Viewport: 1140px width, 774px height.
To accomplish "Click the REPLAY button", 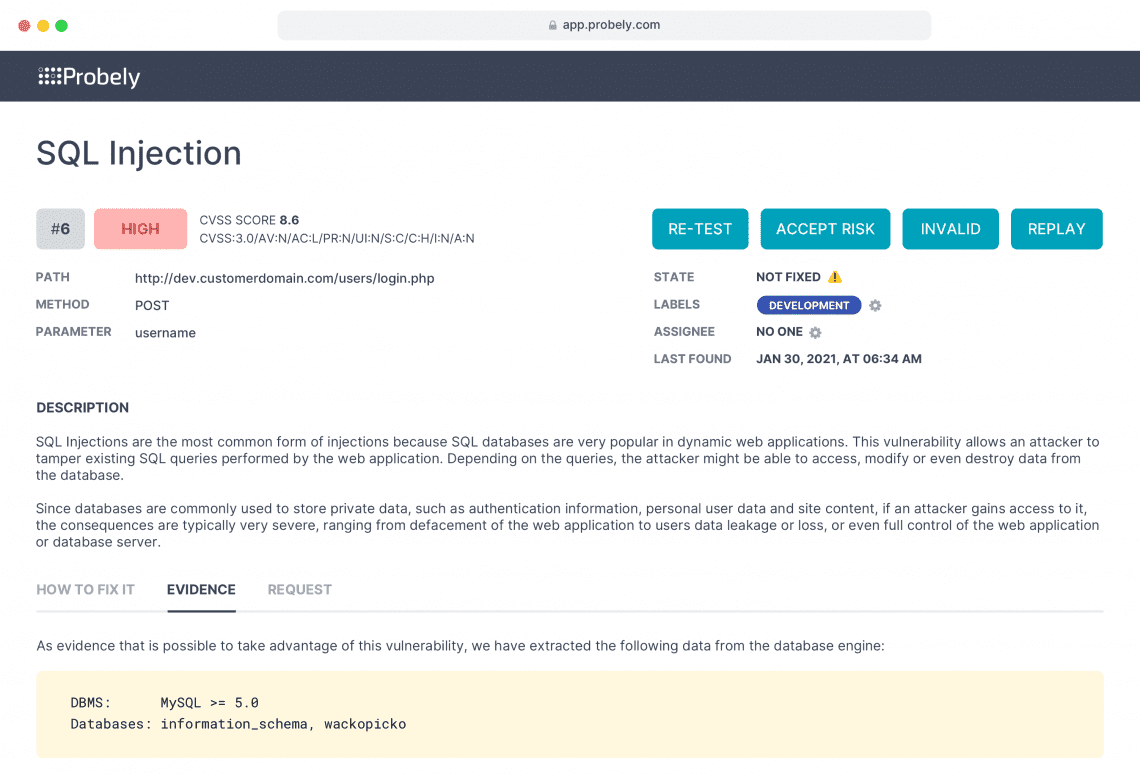I will 1056,229.
